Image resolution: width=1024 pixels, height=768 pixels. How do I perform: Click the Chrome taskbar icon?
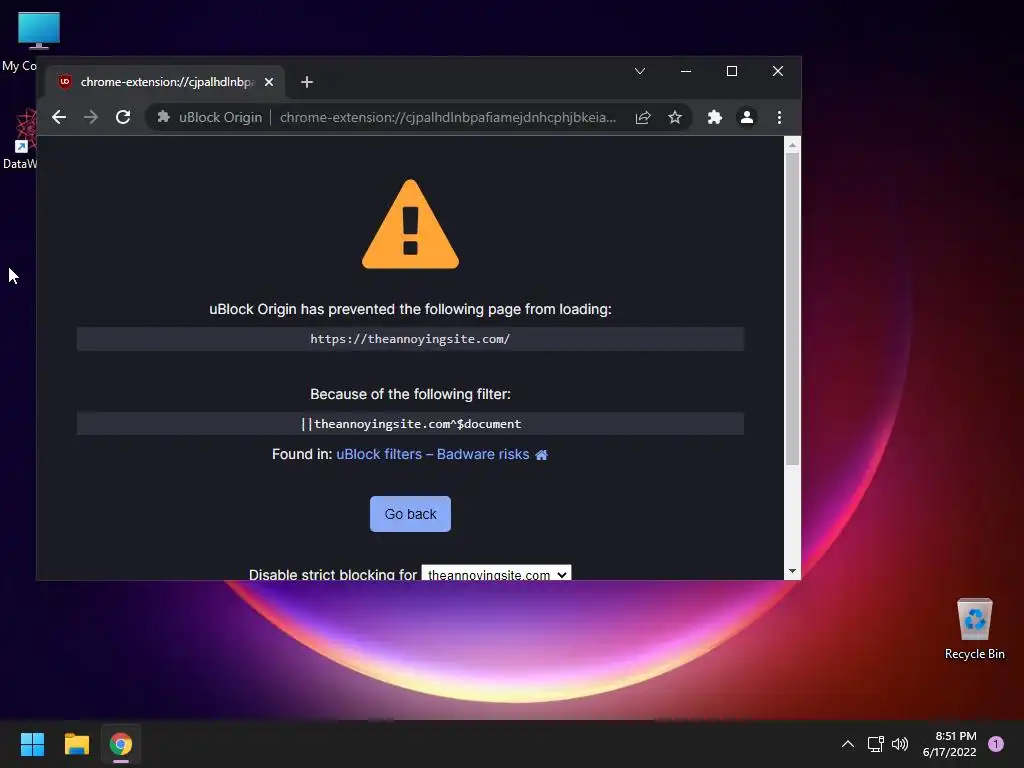point(121,744)
